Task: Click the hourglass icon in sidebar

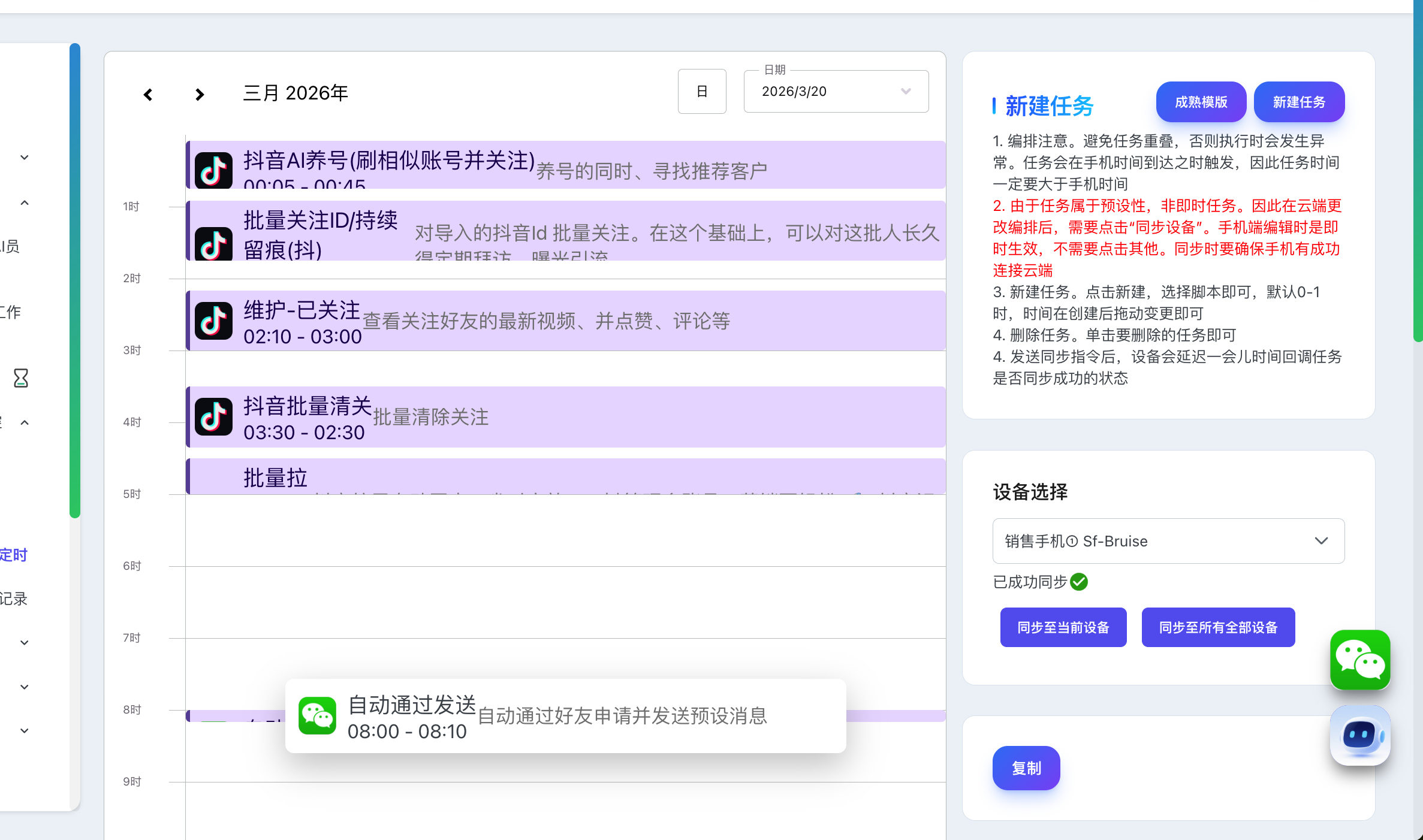Action: [21, 377]
